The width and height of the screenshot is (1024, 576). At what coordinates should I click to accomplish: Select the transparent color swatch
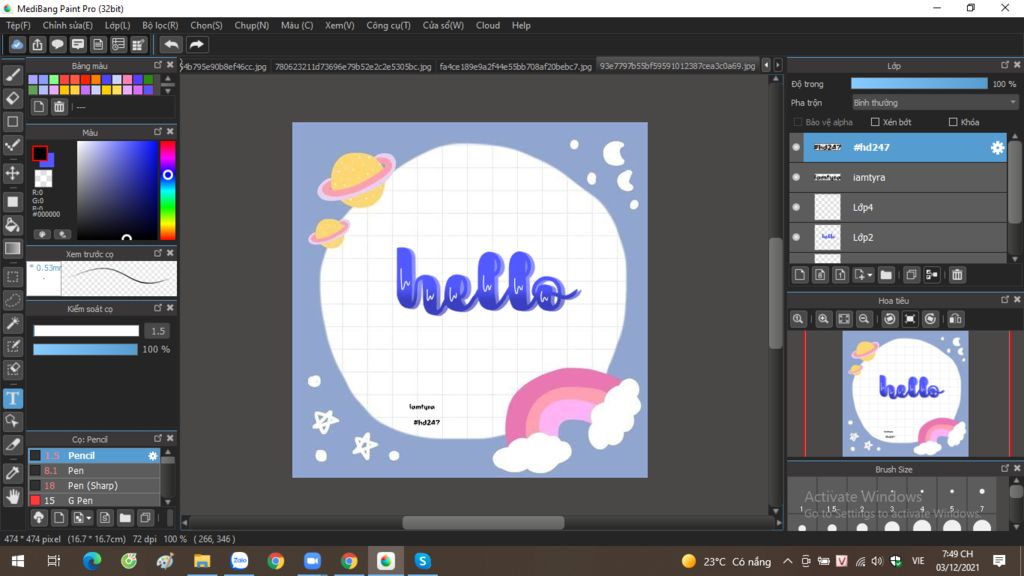tap(43, 178)
